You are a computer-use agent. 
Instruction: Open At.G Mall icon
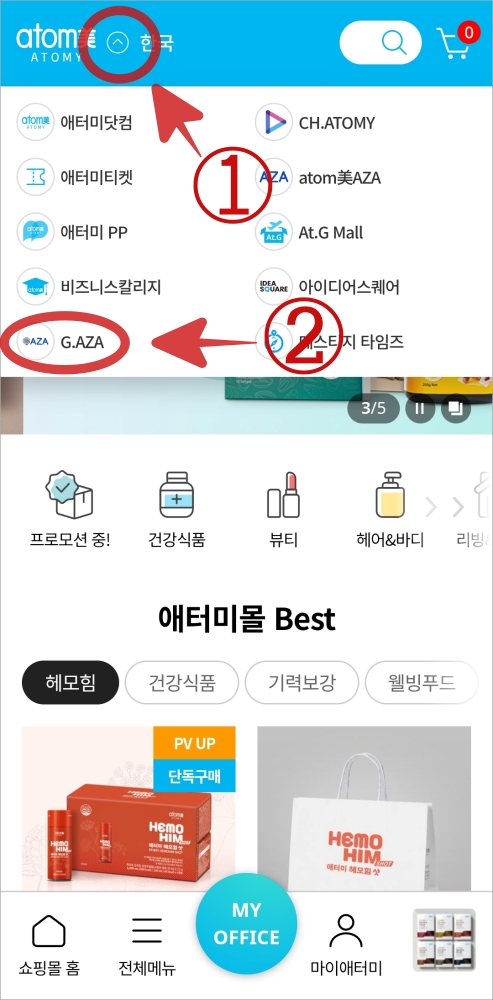[274, 232]
